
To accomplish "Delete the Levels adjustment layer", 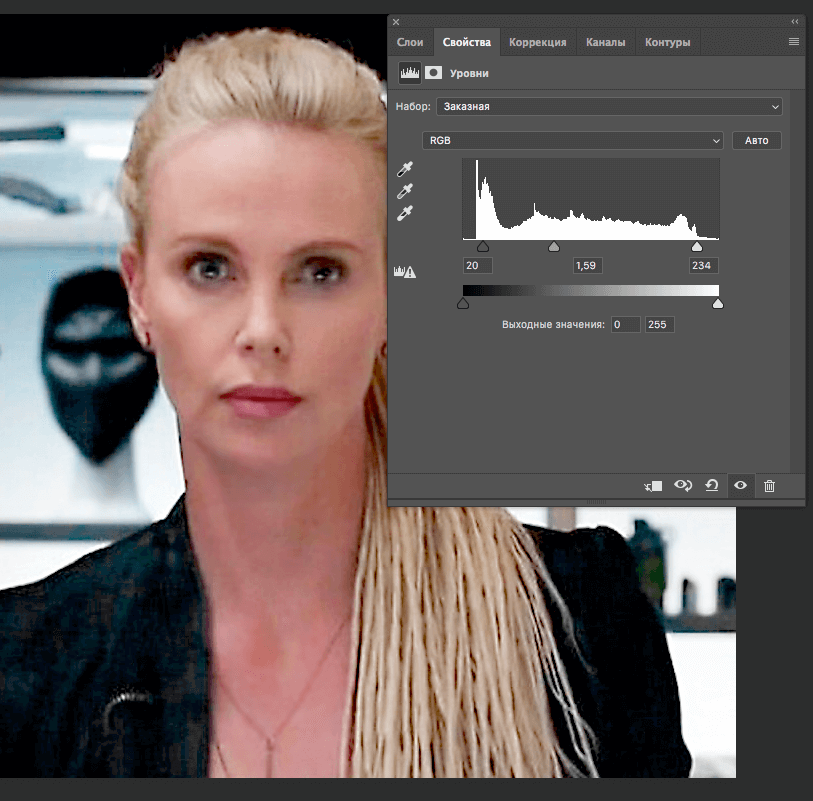I will click(x=769, y=485).
